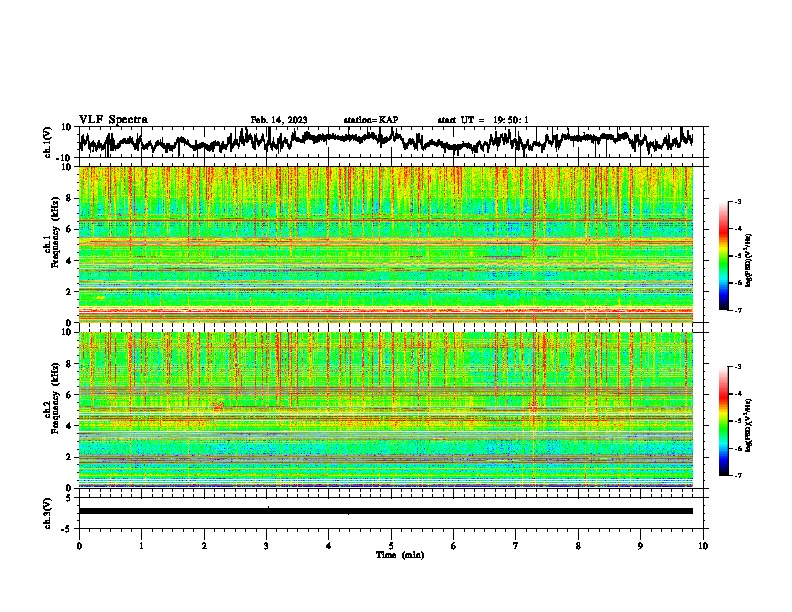The height and width of the screenshot is (612, 792).
Task: Click time axis tick label '1'
Action: pyautogui.click(x=142, y=546)
